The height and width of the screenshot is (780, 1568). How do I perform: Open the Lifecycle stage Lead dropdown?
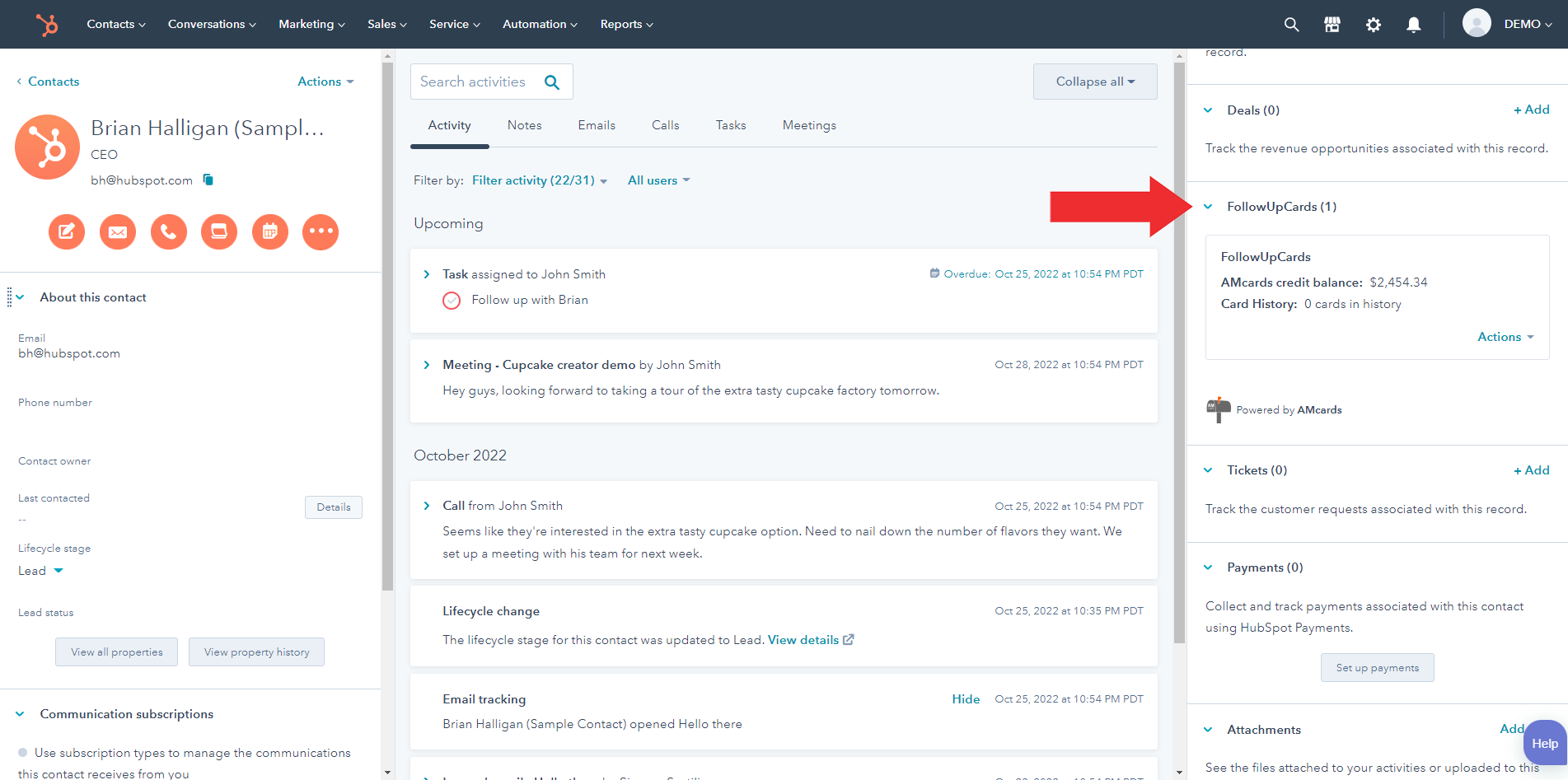pyautogui.click(x=40, y=571)
